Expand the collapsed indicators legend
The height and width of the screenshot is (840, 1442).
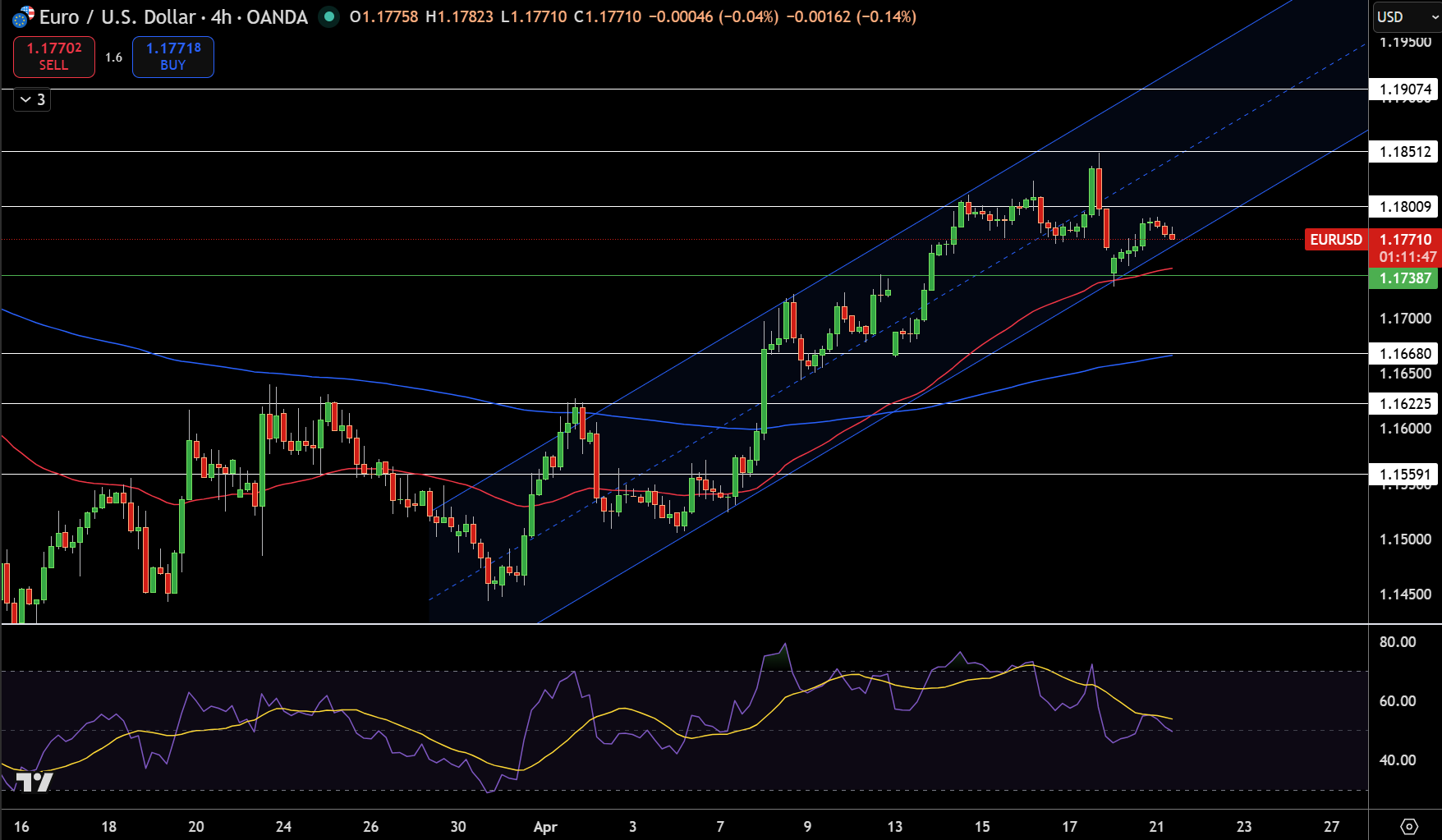click(x=32, y=99)
